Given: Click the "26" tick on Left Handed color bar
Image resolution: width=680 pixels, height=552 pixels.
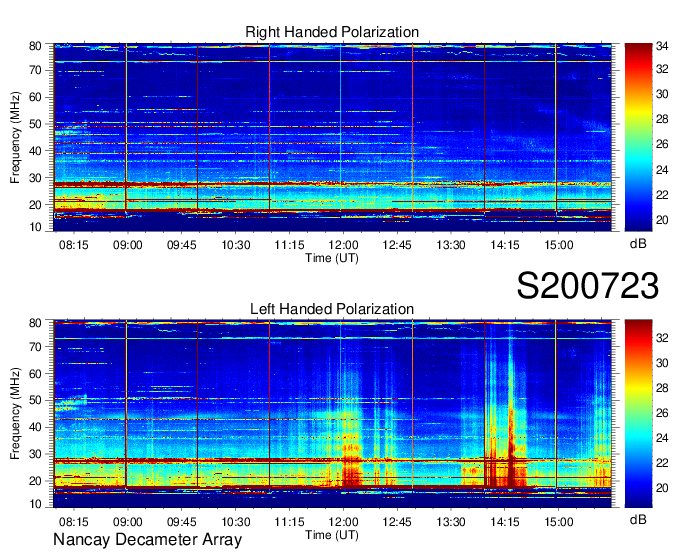Looking at the screenshot, I should (662, 413).
